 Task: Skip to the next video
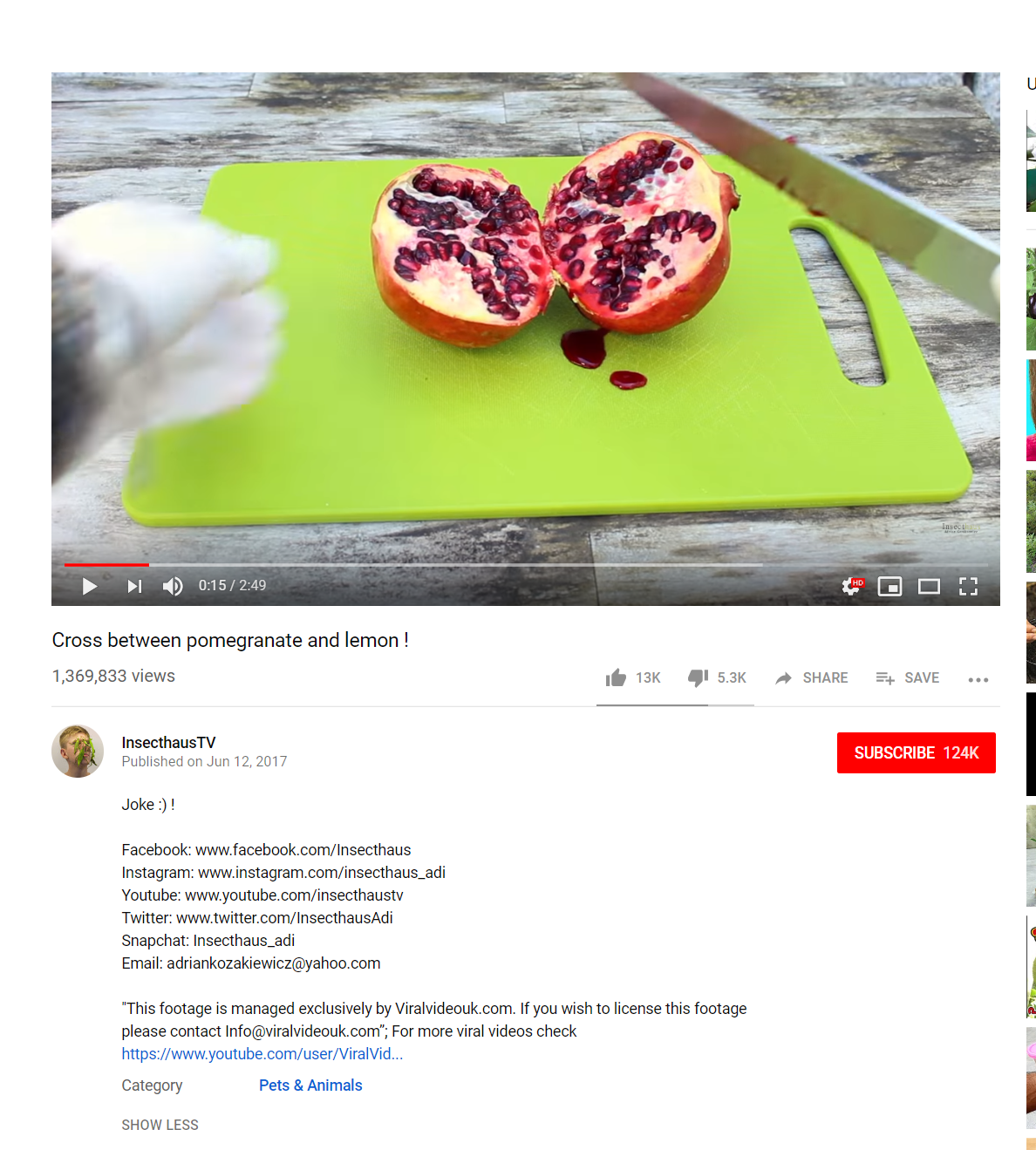(134, 586)
